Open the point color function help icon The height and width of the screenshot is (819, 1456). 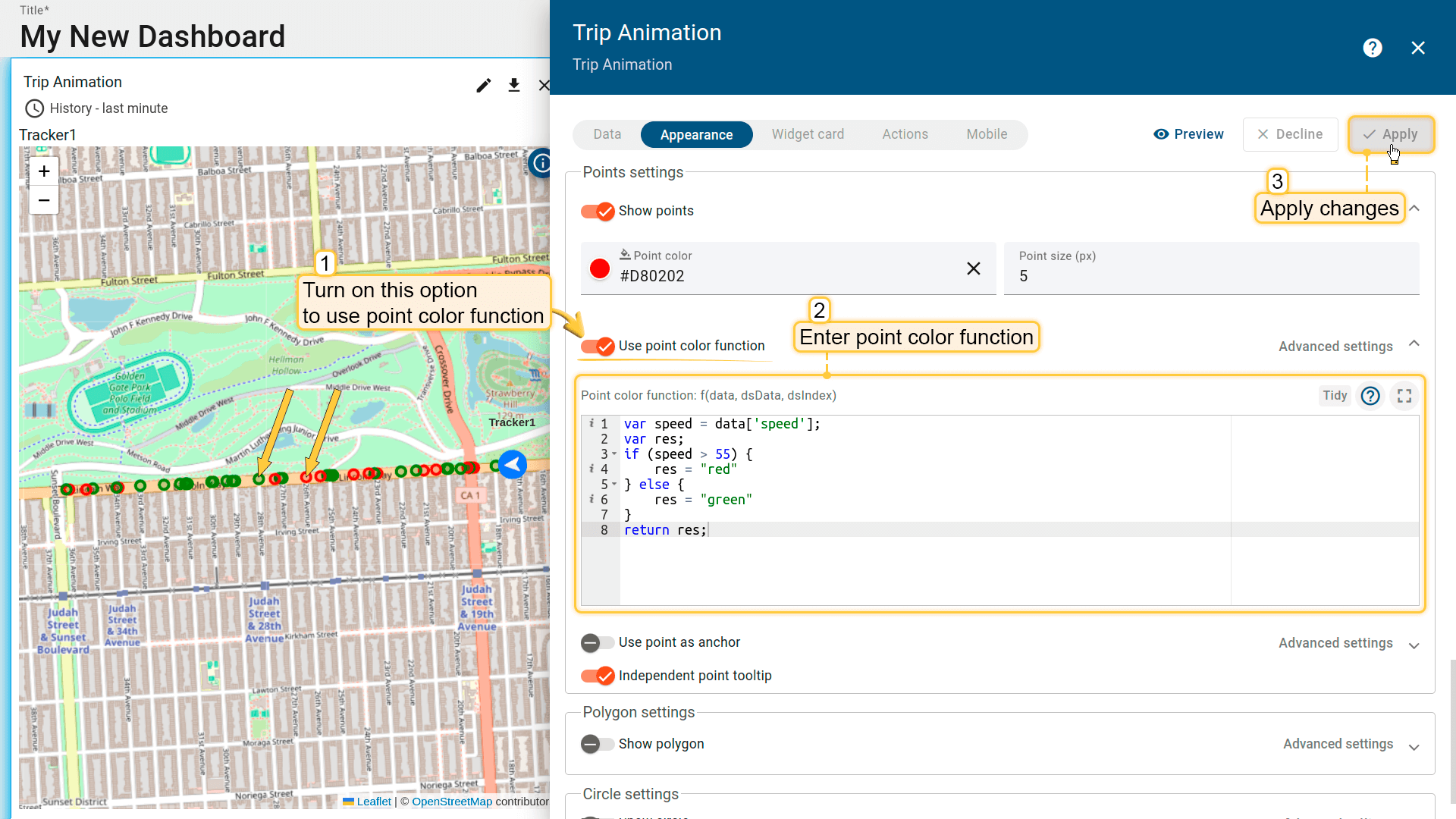click(x=1370, y=396)
